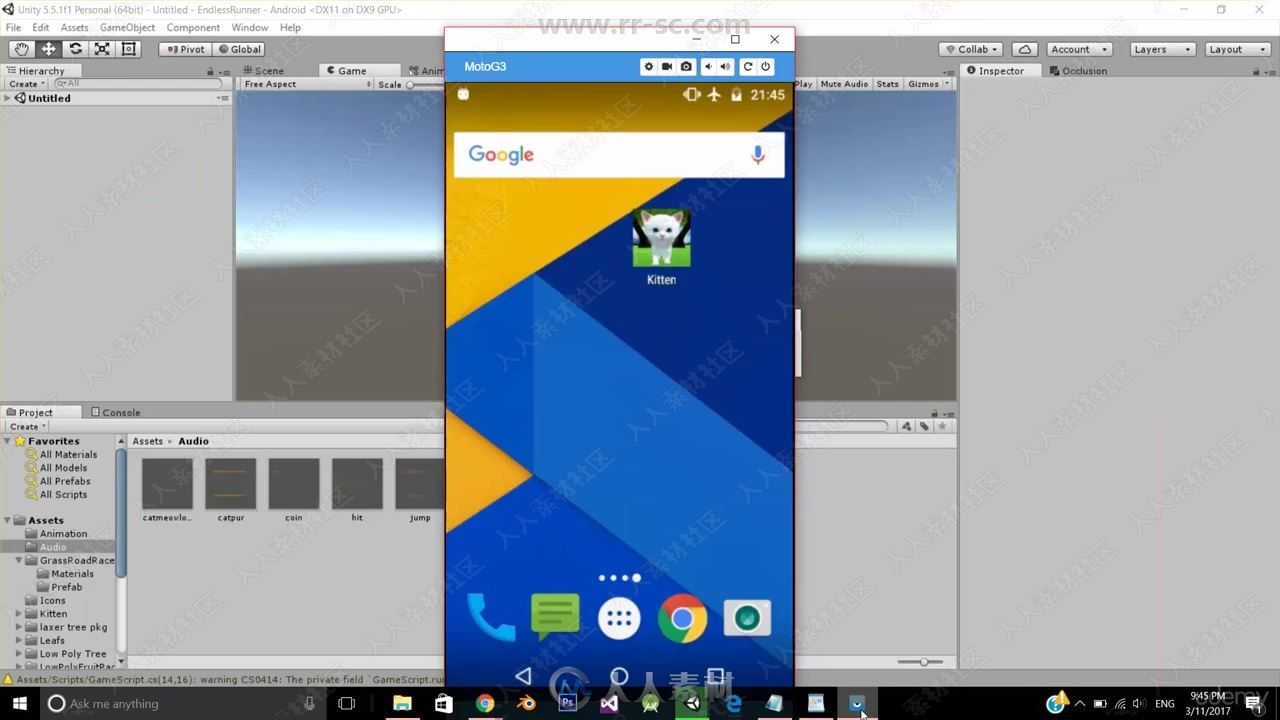The width and height of the screenshot is (1280, 720).
Task: Take emulator screenshot with camera icon
Action: 686,67
